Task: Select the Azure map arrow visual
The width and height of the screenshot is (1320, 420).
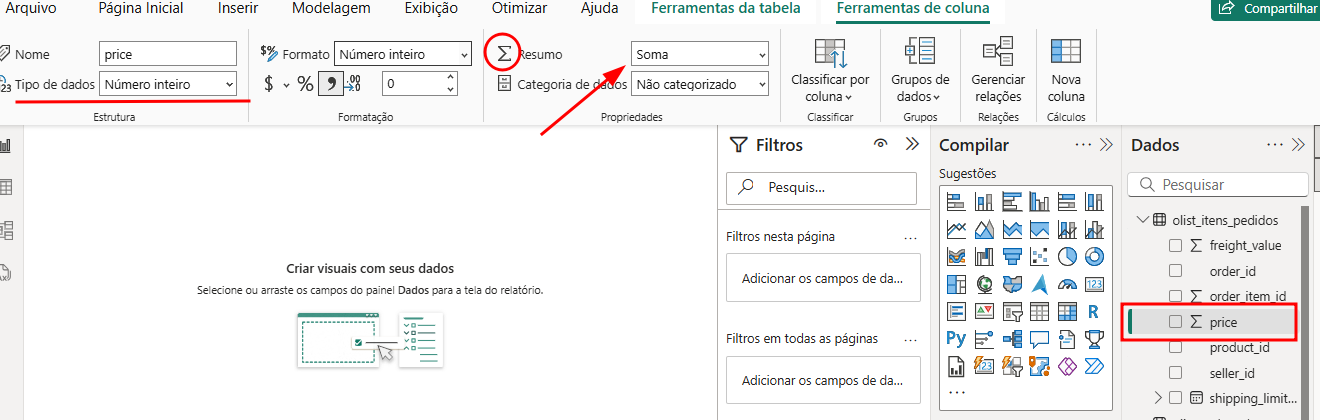Action: pos(1039,285)
